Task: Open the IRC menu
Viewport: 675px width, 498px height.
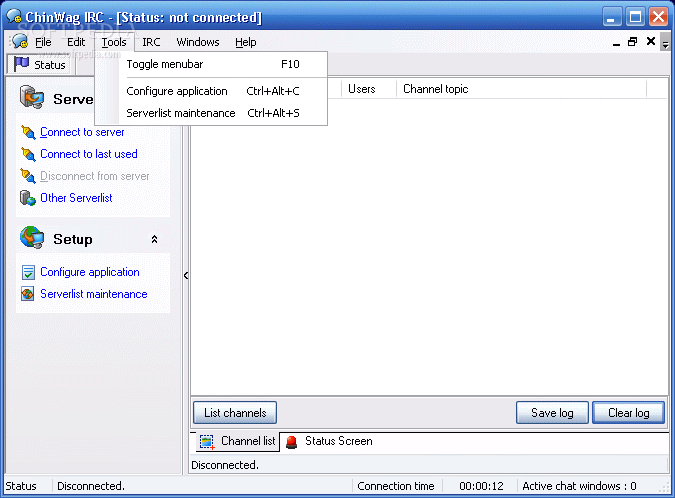Action: 151,42
